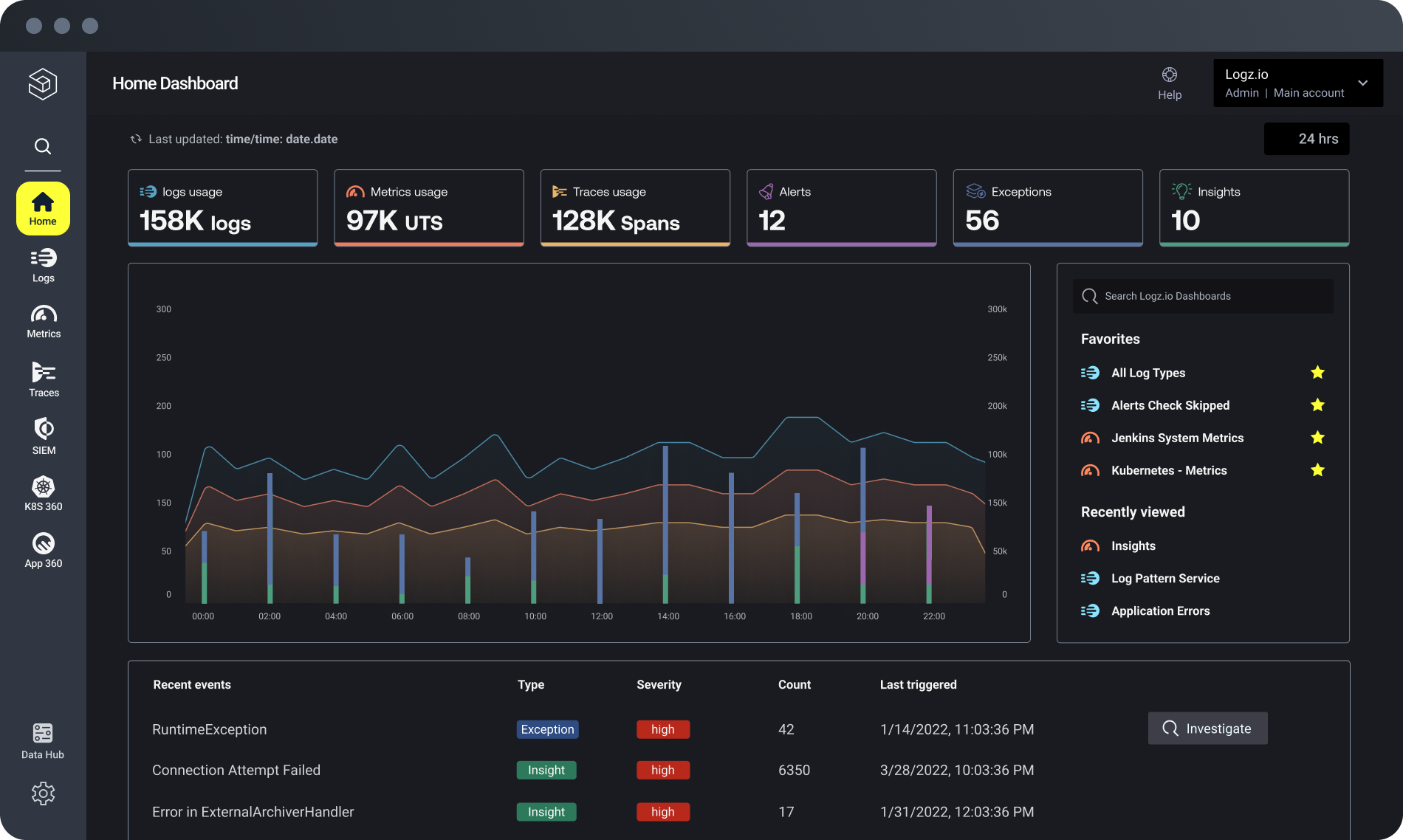
Task: Click Insight badge for Connection Attempt Failed
Action: (546, 770)
